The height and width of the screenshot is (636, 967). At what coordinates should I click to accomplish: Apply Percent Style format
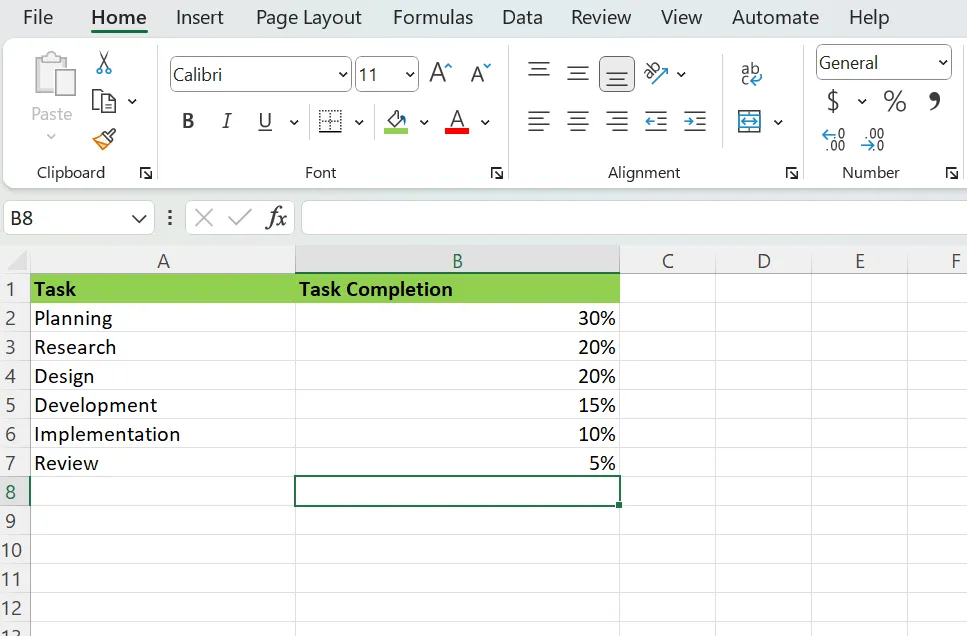coord(895,101)
